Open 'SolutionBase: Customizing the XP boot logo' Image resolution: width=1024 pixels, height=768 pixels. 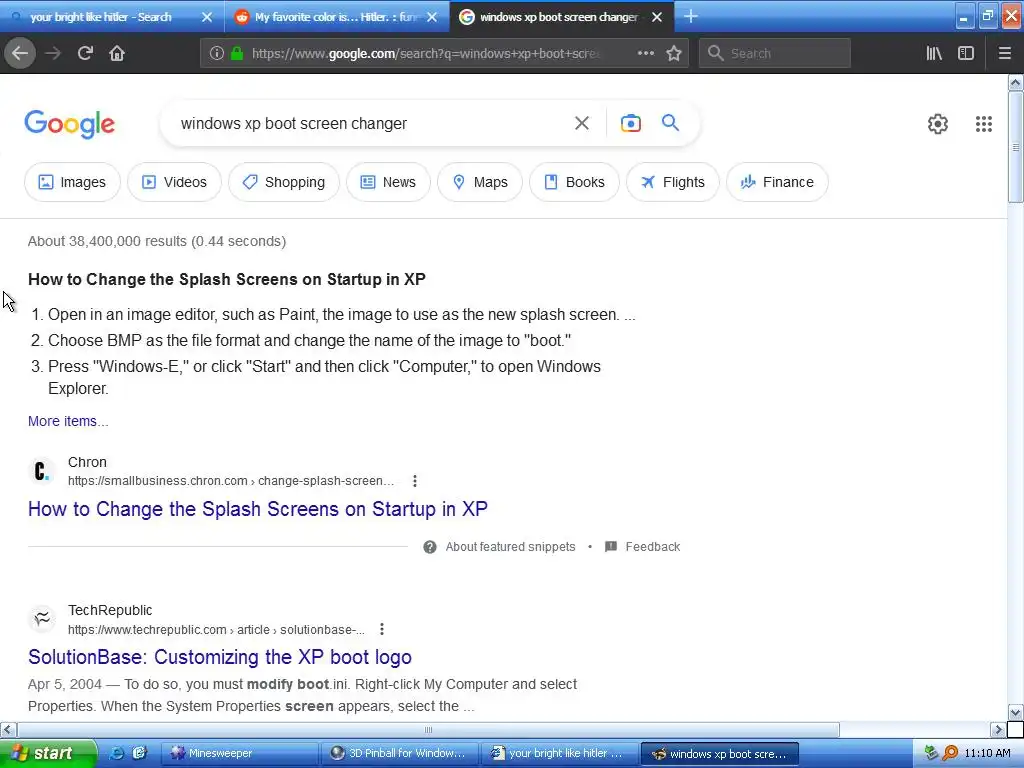(x=220, y=657)
